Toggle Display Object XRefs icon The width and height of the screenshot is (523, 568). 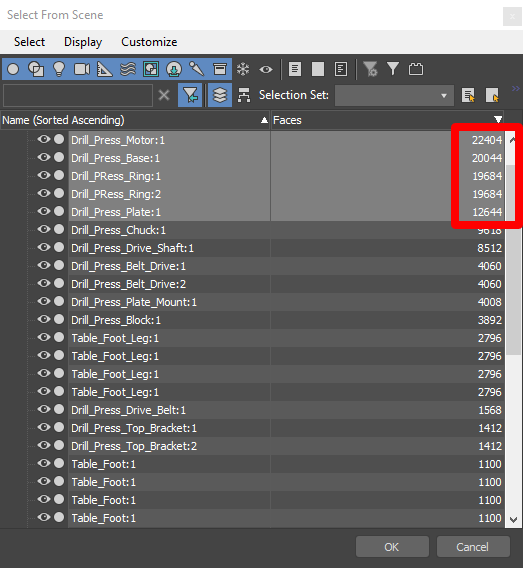174,69
